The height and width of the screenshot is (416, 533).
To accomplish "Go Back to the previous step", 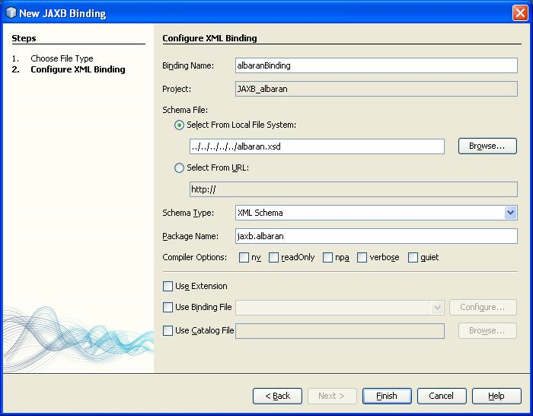I will [277, 396].
